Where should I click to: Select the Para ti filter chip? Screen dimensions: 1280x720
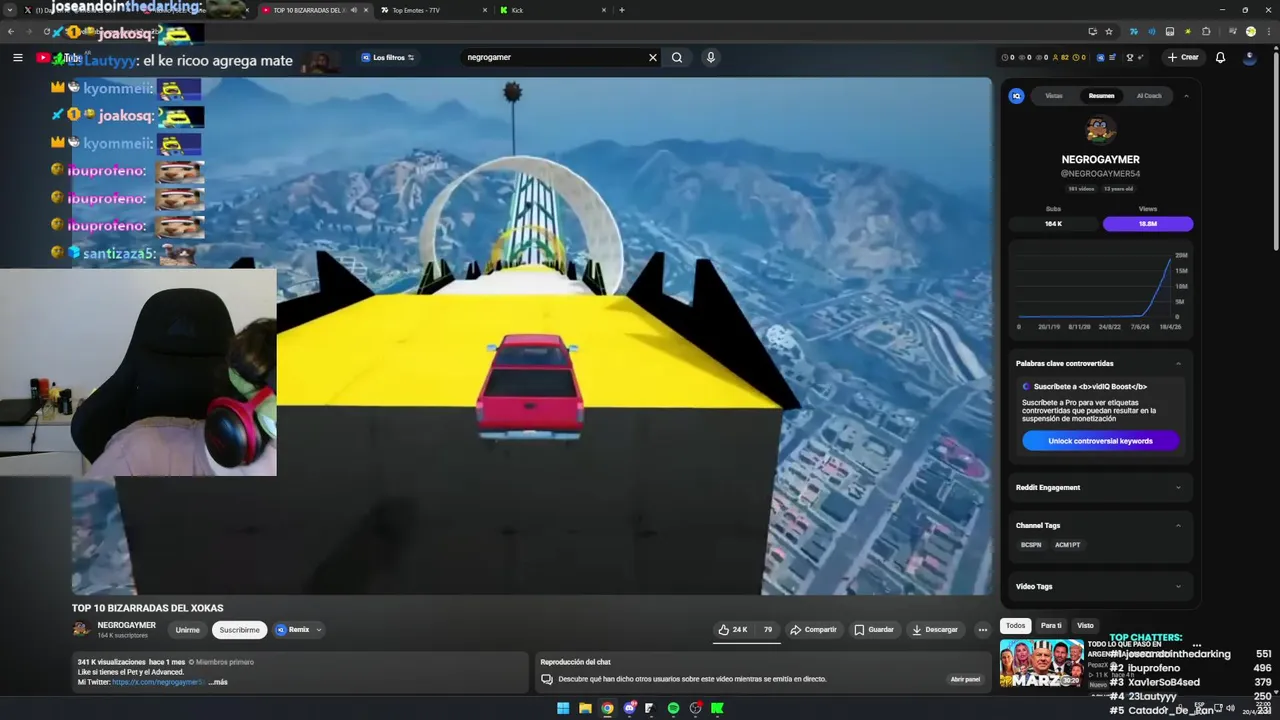[x=1051, y=626]
